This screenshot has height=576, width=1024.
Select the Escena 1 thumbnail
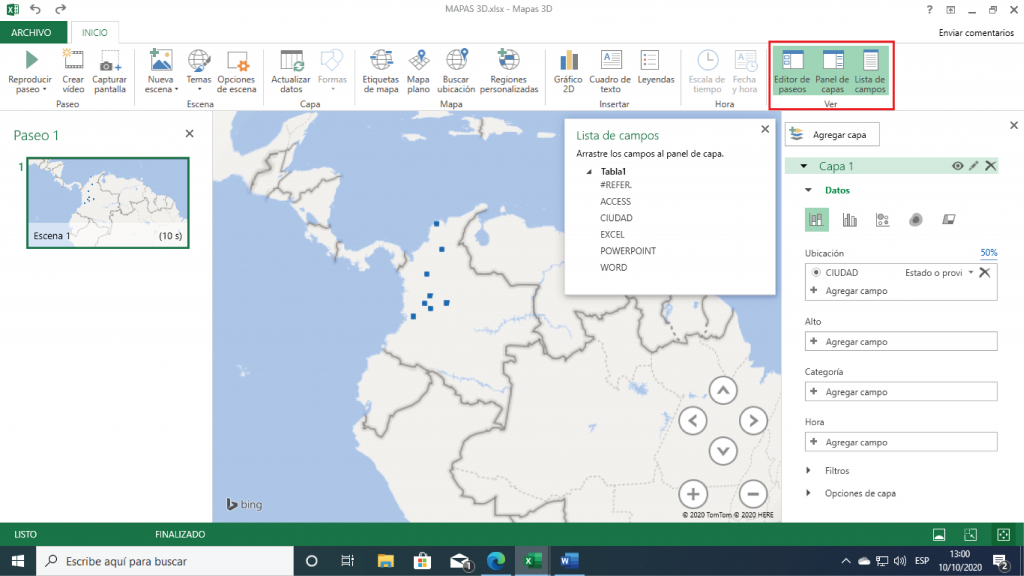tap(108, 202)
